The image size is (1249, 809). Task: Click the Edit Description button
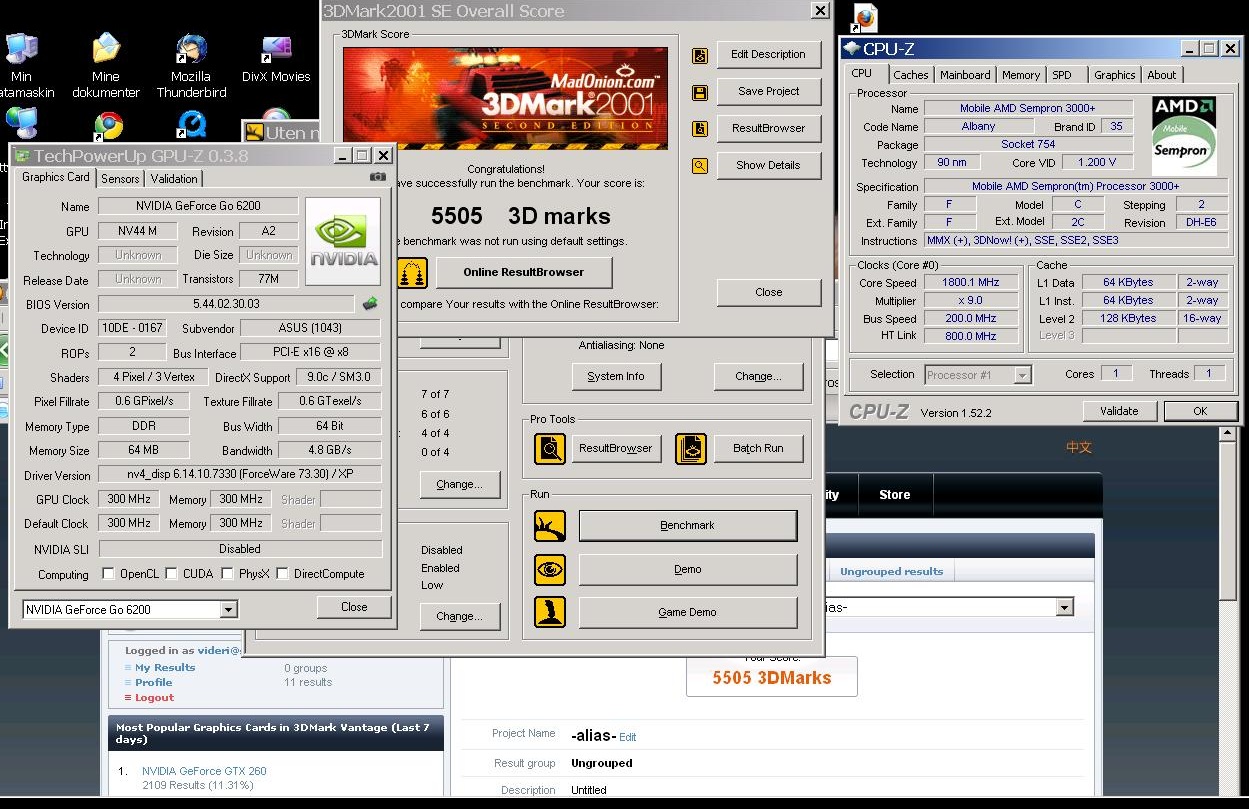769,55
